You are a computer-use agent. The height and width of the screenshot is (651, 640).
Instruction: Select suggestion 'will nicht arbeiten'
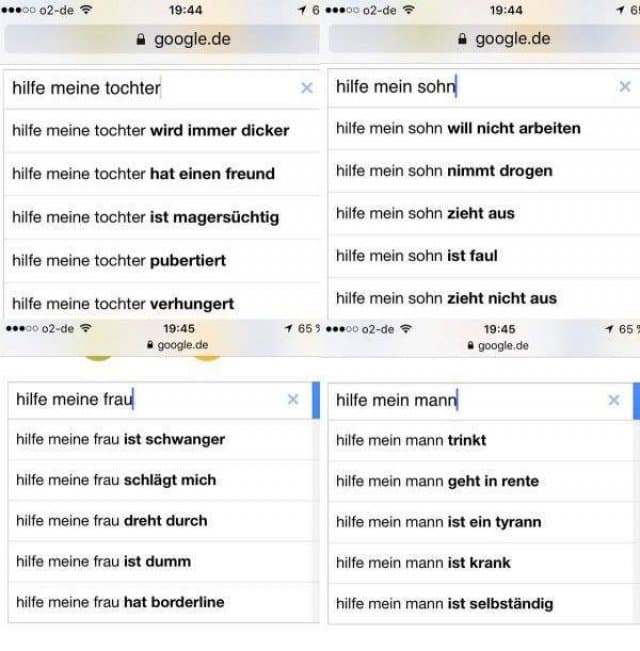pyautogui.click(x=484, y=129)
